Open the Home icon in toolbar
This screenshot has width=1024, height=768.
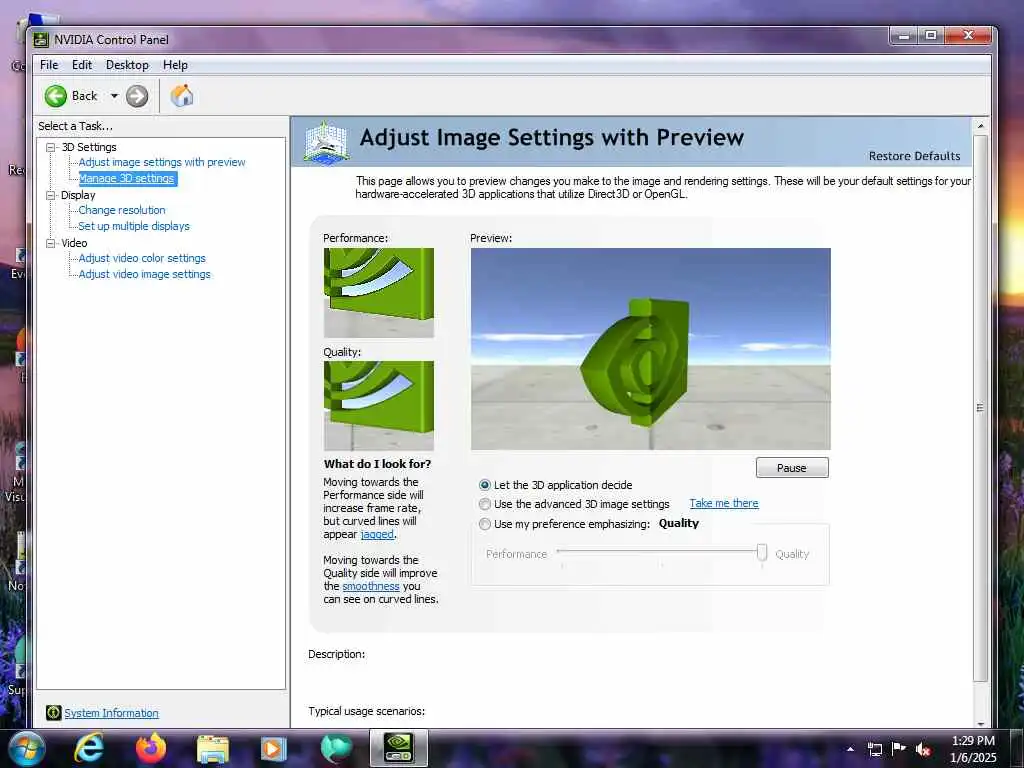[182, 95]
